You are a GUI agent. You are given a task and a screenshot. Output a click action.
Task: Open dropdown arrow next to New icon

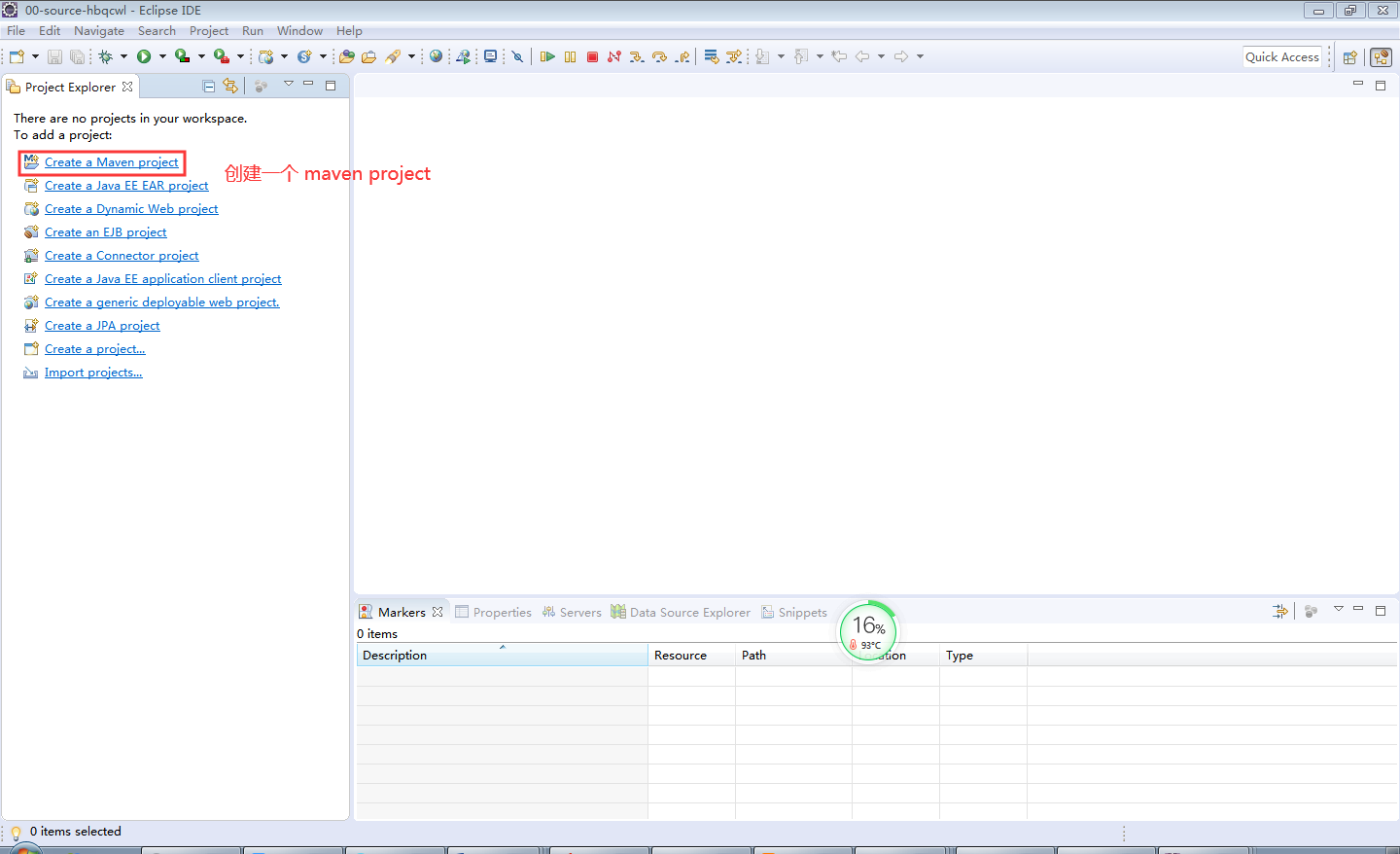coord(35,56)
